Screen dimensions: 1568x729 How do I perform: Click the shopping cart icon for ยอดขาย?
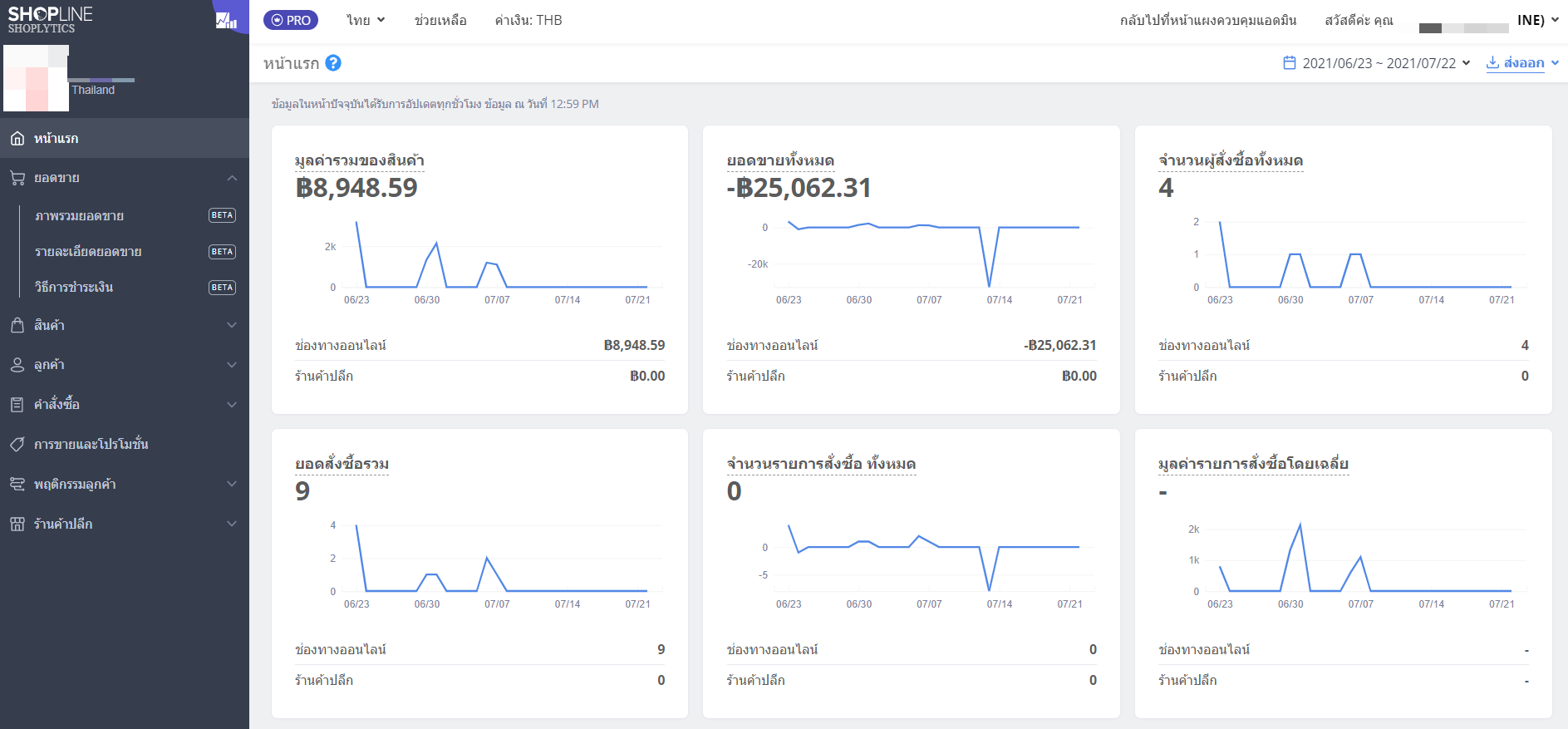click(x=17, y=178)
